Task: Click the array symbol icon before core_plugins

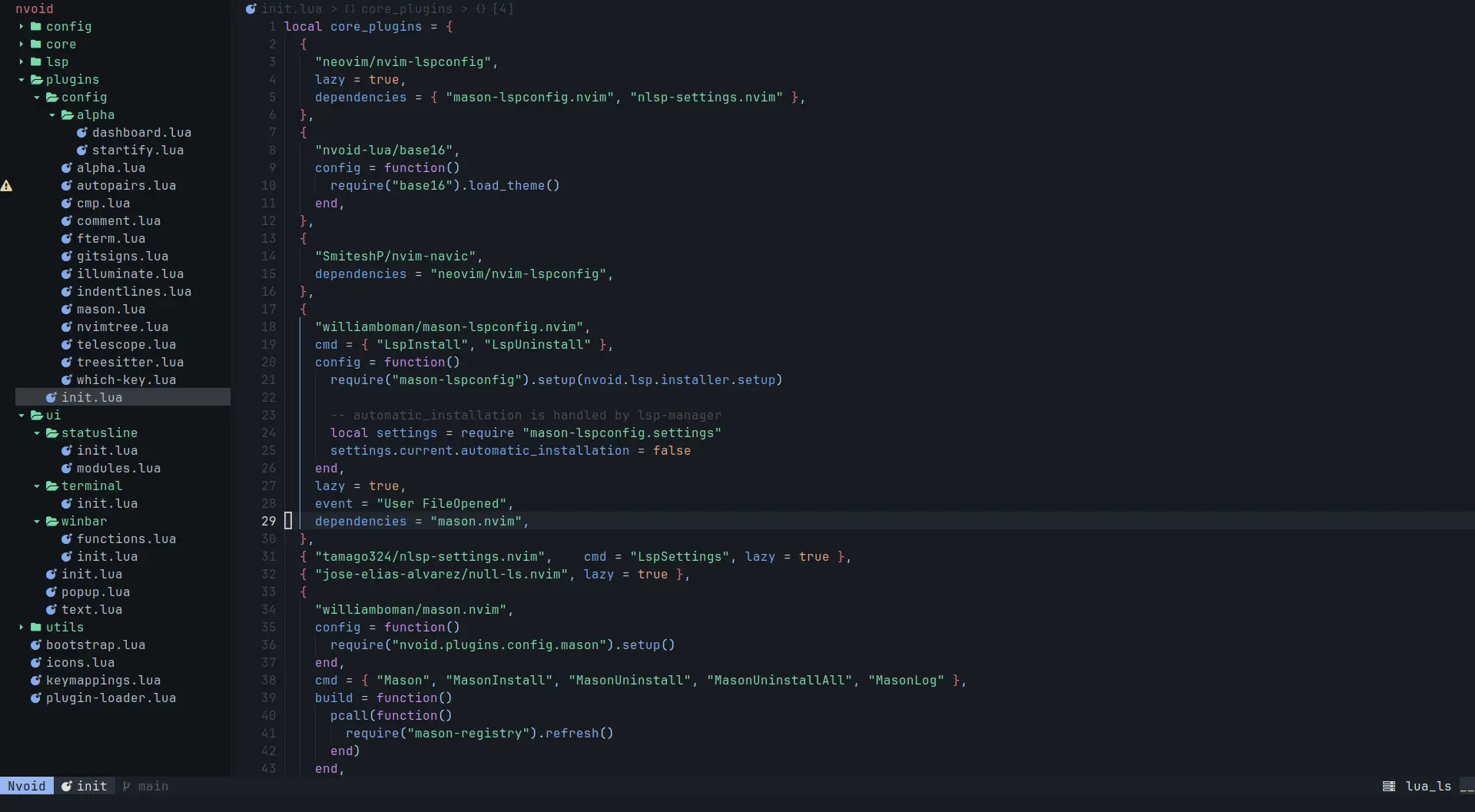Action: click(350, 9)
